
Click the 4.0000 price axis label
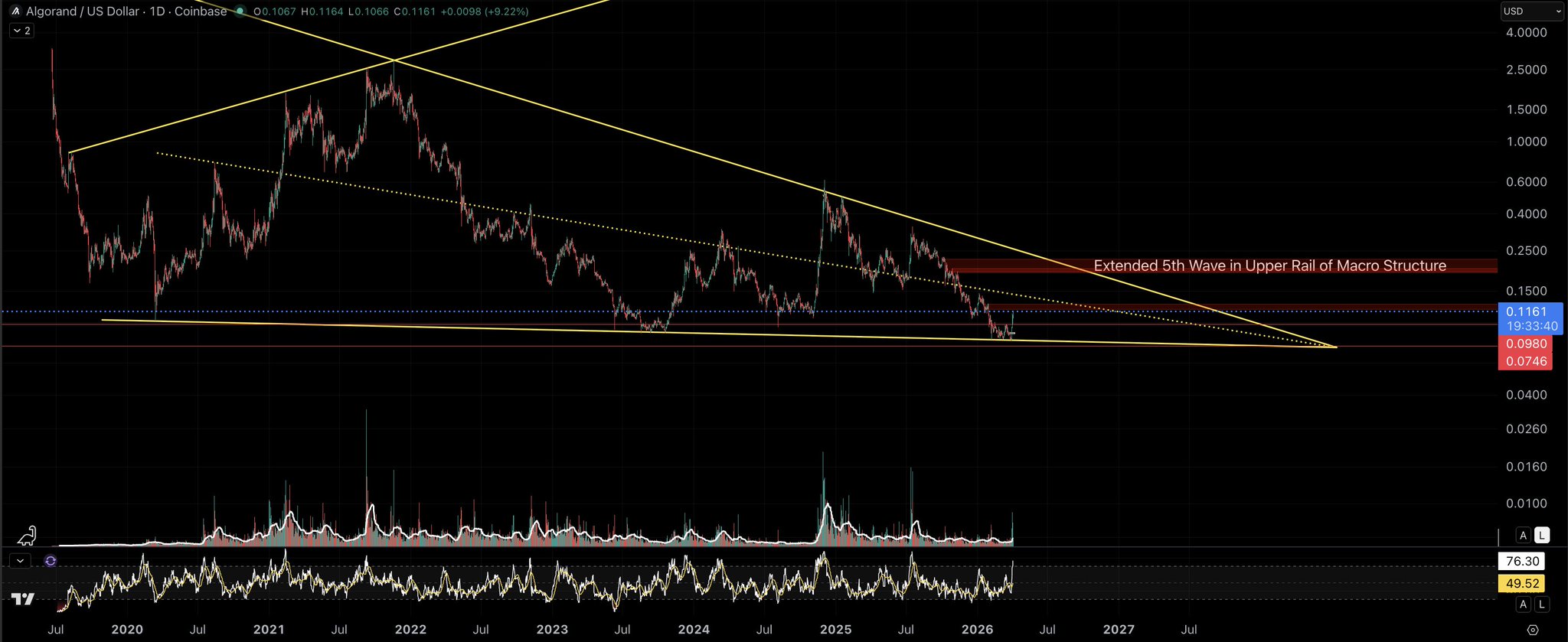point(1527,33)
